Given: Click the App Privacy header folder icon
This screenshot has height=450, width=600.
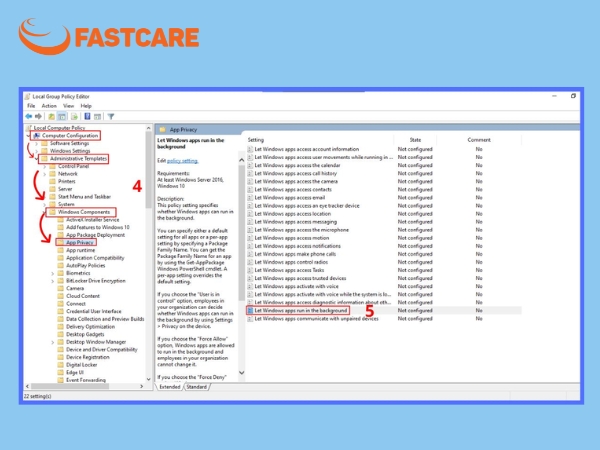Looking at the screenshot, I should point(162,130).
